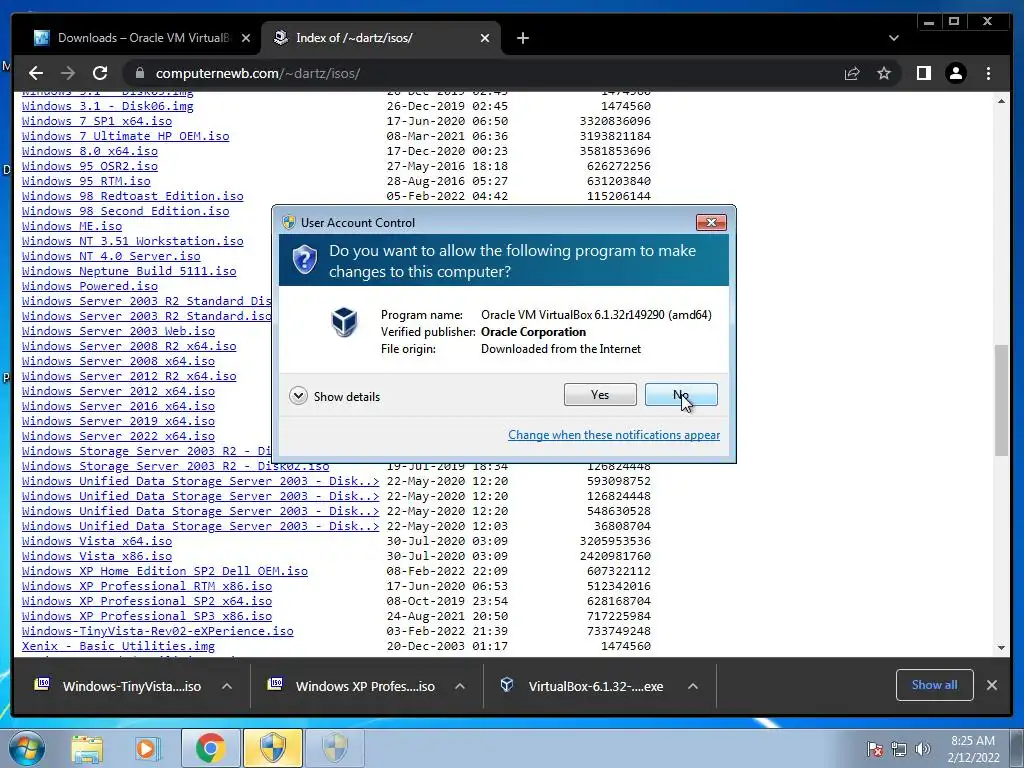The width and height of the screenshot is (1024, 768).
Task: Click the share page icon
Action: [852, 73]
